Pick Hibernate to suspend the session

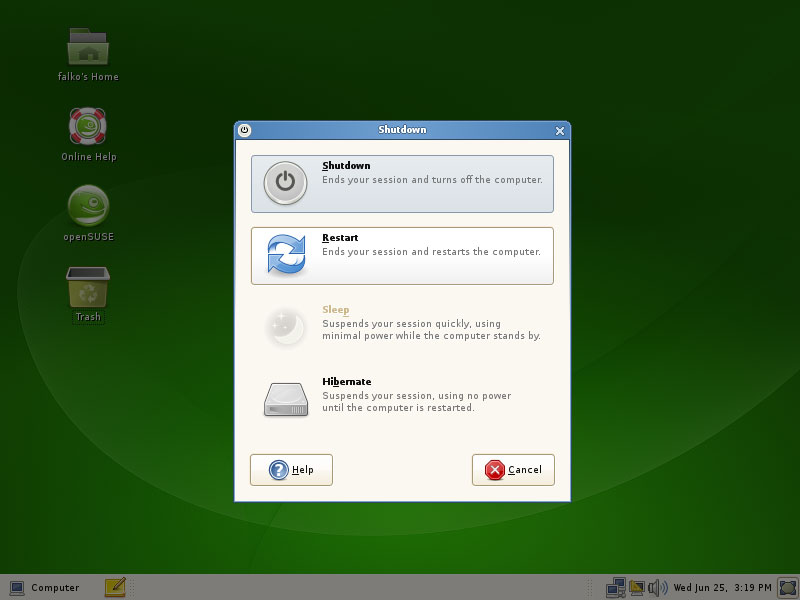coord(402,399)
